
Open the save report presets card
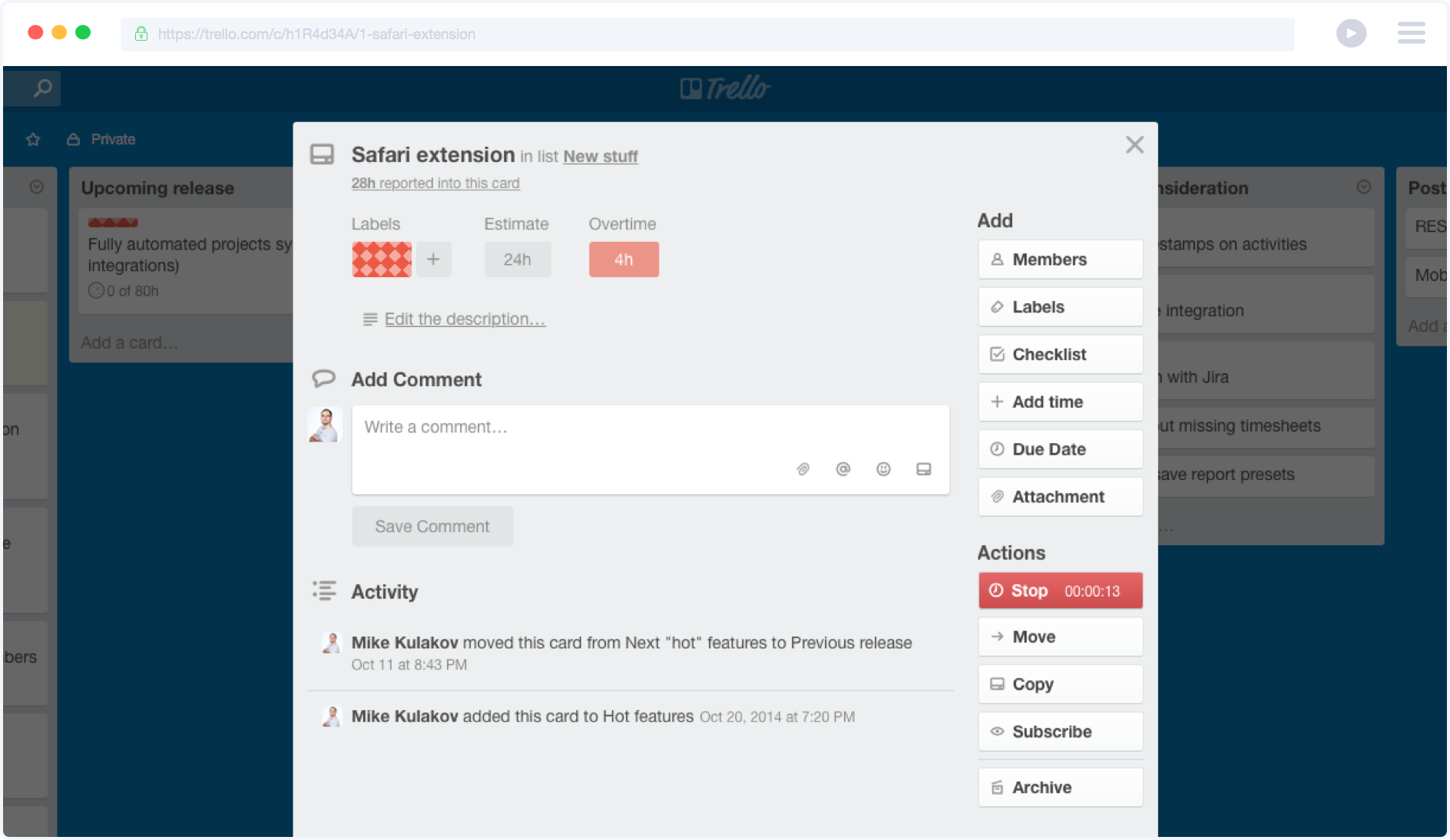pos(1266,475)
